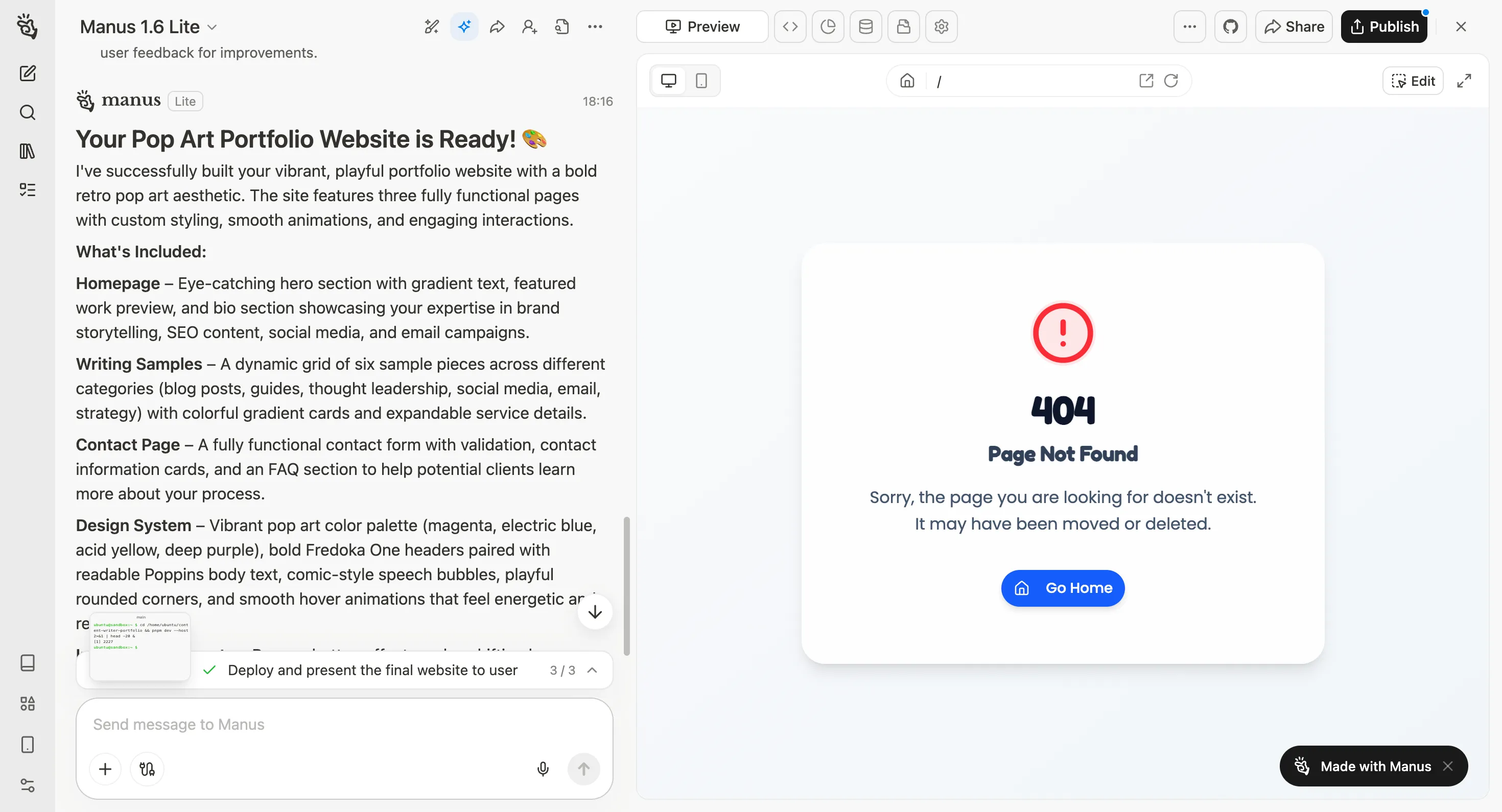Open the analytics dashboard icon
This screenshot has width=1502, height=812.
click(x=828, y=27)
